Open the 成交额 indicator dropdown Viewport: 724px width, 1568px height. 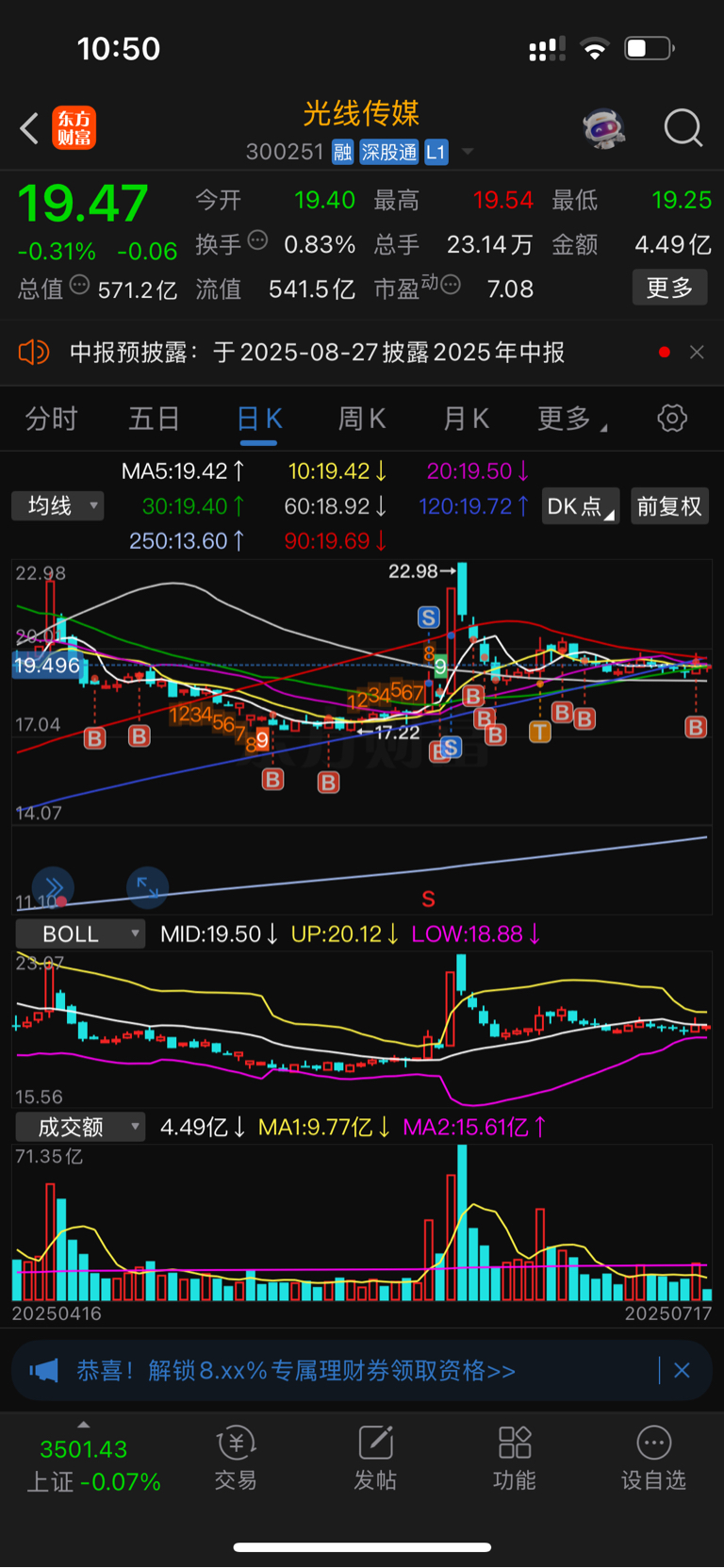point(80,1127)
